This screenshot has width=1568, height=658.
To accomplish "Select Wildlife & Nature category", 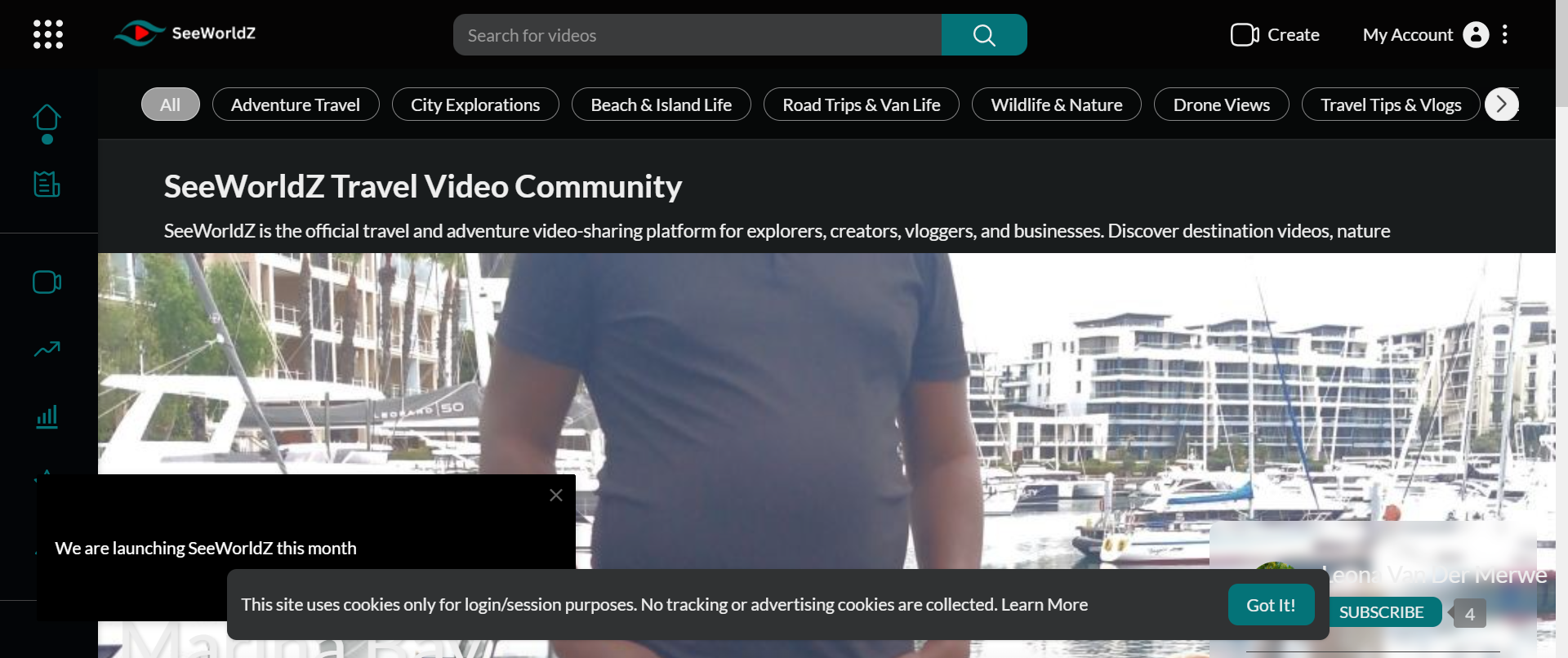I will (x=1057, y=104).
